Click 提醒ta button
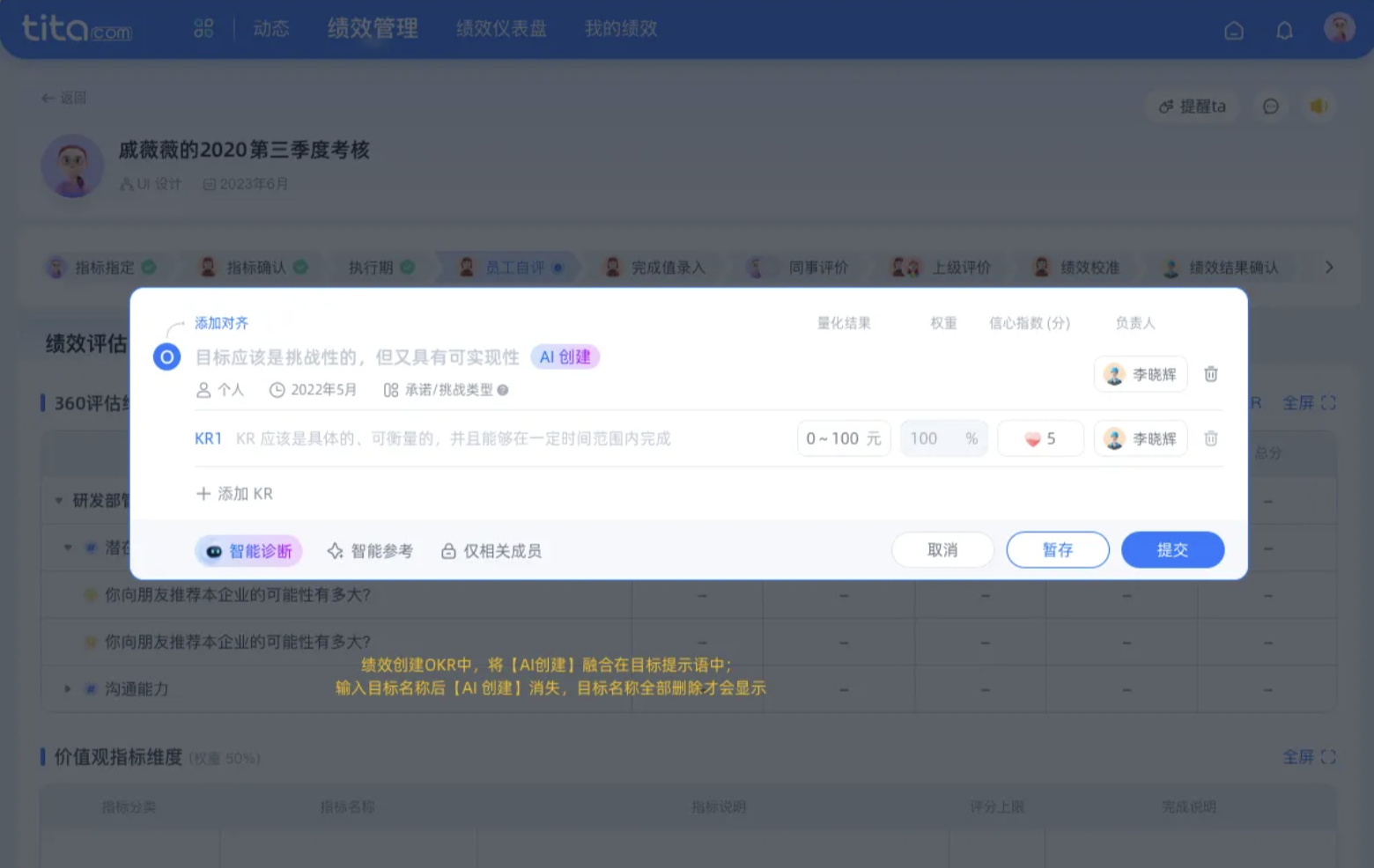This screenshot has height=868, width=1374. [1192, 107]
